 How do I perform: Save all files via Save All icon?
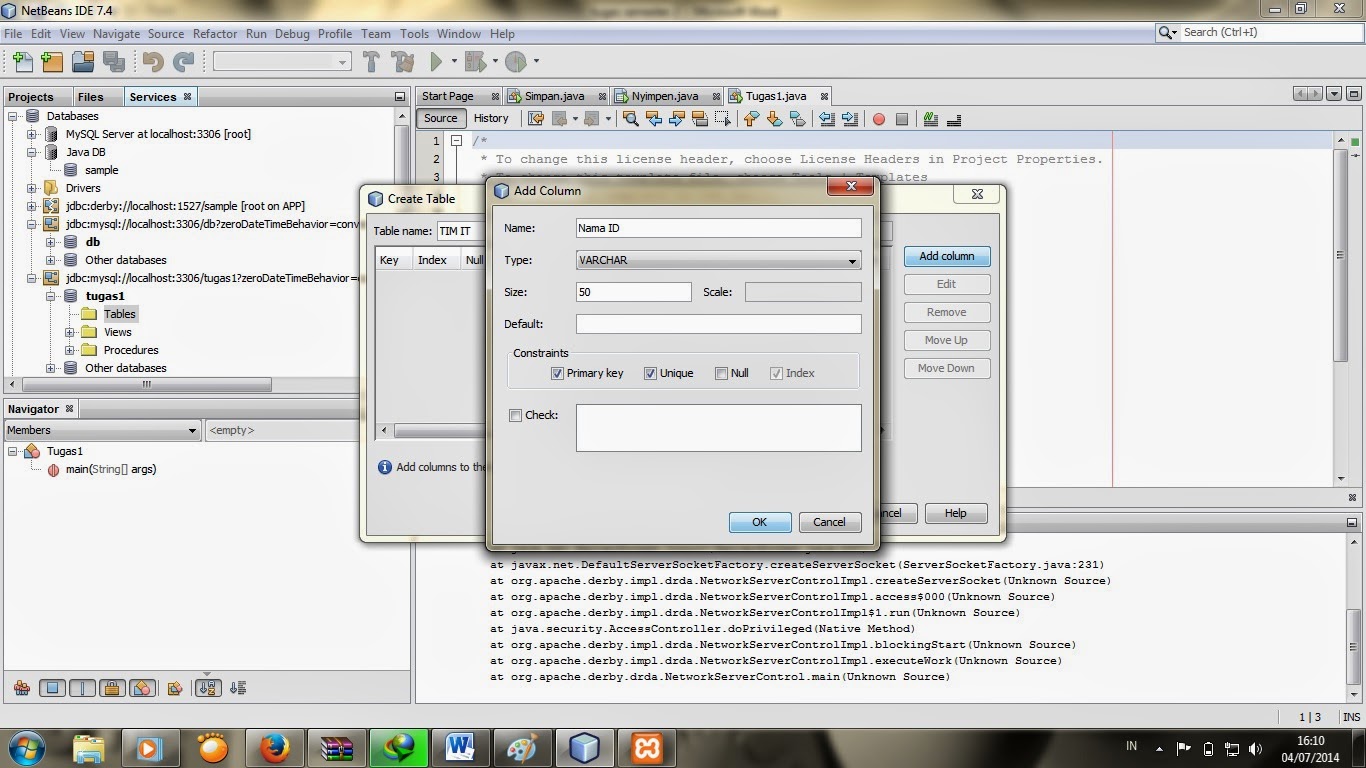tap(114, 61)
